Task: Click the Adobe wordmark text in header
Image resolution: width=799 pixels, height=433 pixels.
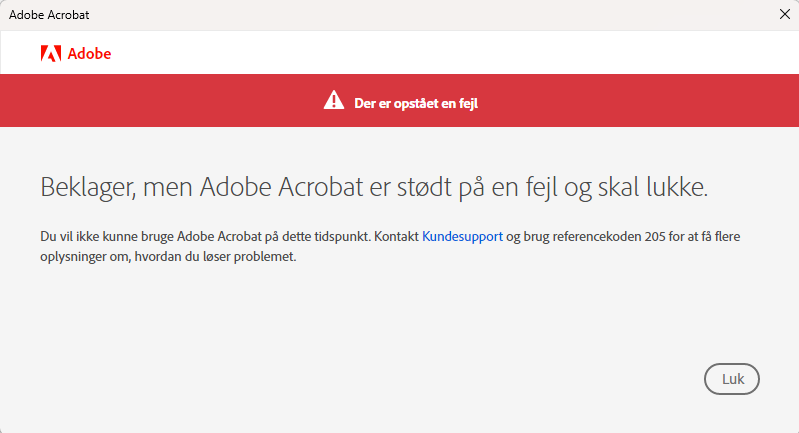Action: pyautogui.click(x=90, y=54)
